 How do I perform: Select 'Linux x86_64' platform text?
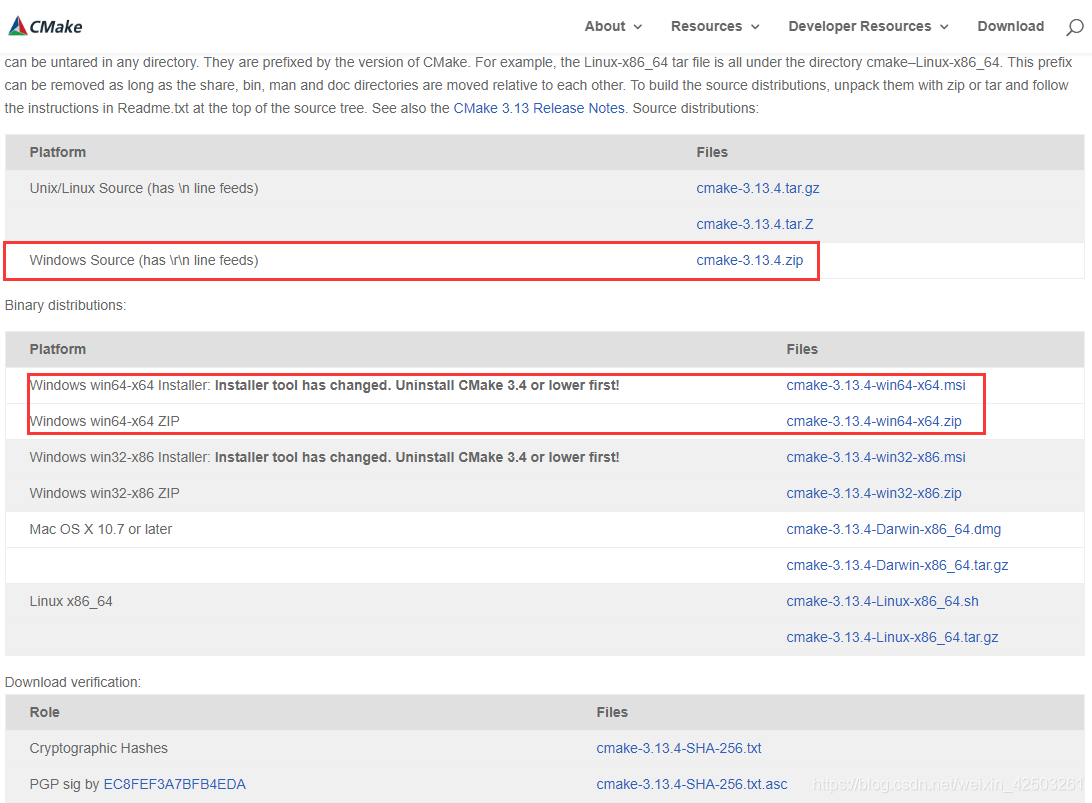[x=71, y=602]
